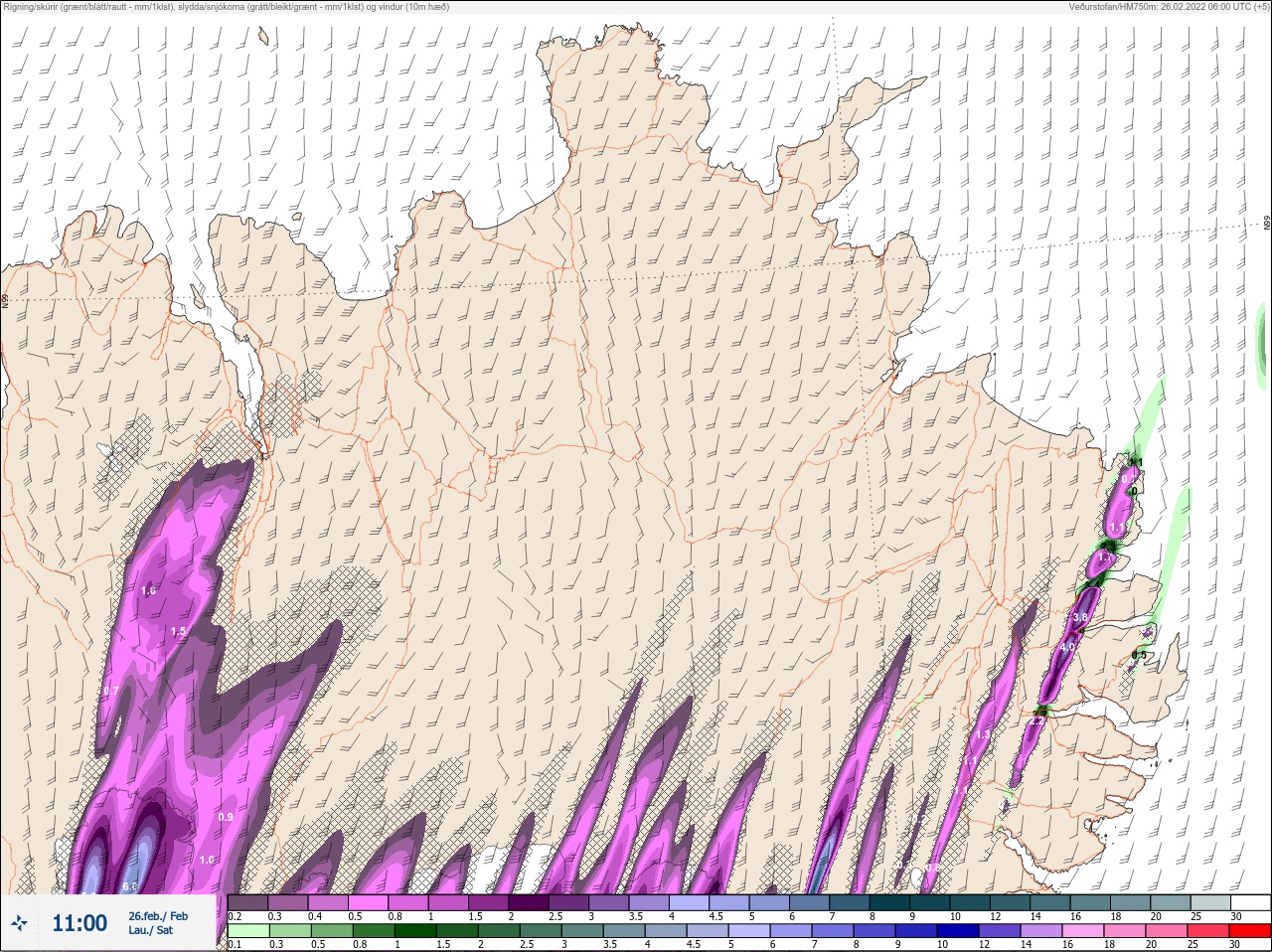Click the 'N99' latitude label on the left edge
The height and width of the screenshot is (952, 1272).
point(5,299)
